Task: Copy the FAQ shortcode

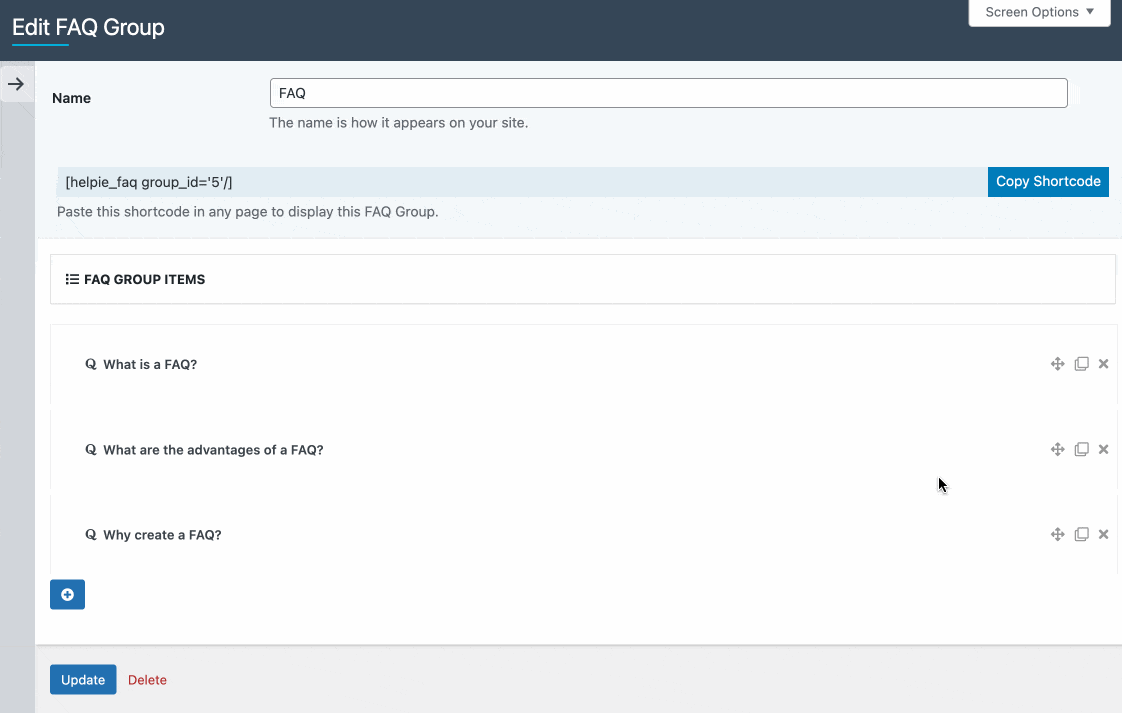Action: point(1048,181)
